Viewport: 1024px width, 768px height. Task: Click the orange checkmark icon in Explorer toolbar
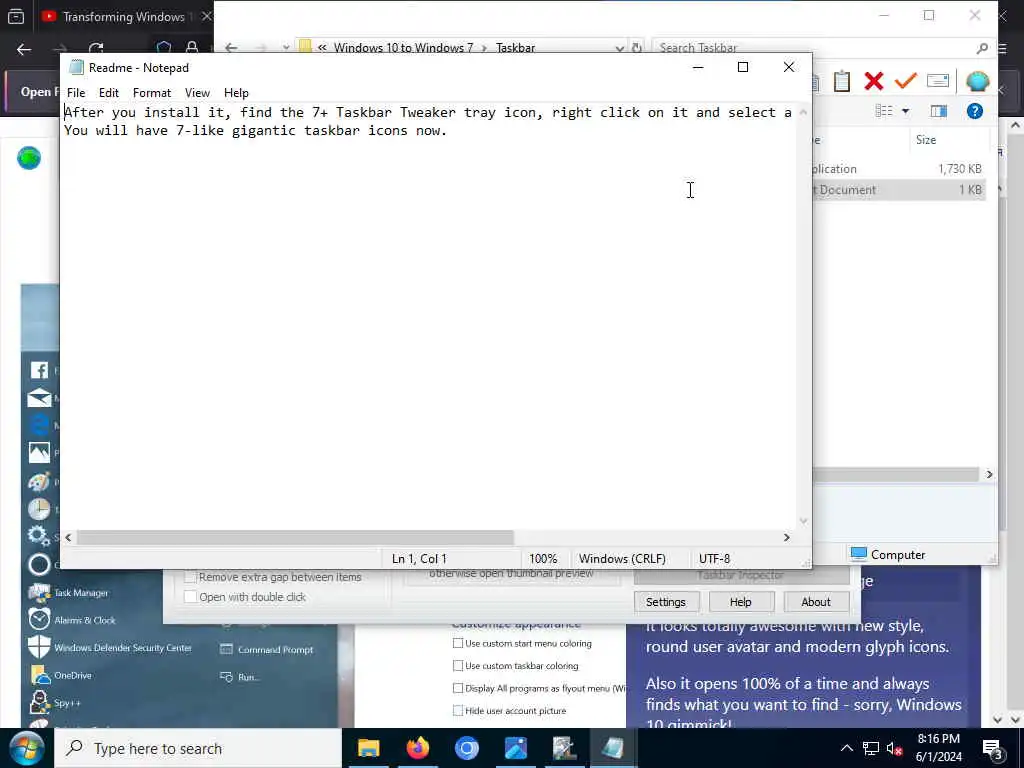pos(905,81)
